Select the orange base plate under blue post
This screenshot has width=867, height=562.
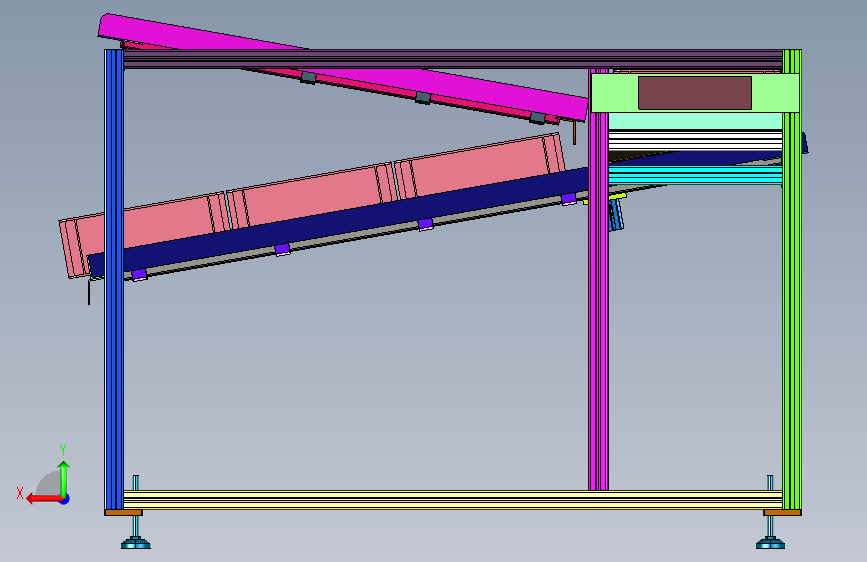123,513
